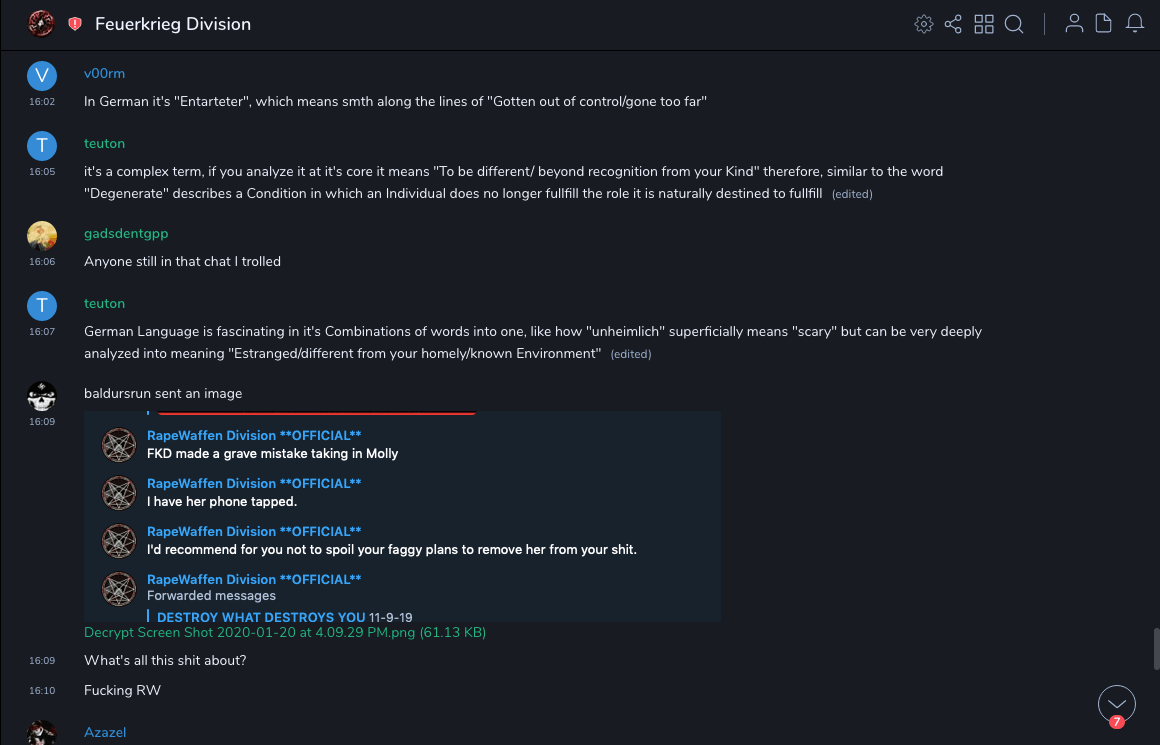
Task: Click the baldursrun skull avatar
Action: coord(42,396)
